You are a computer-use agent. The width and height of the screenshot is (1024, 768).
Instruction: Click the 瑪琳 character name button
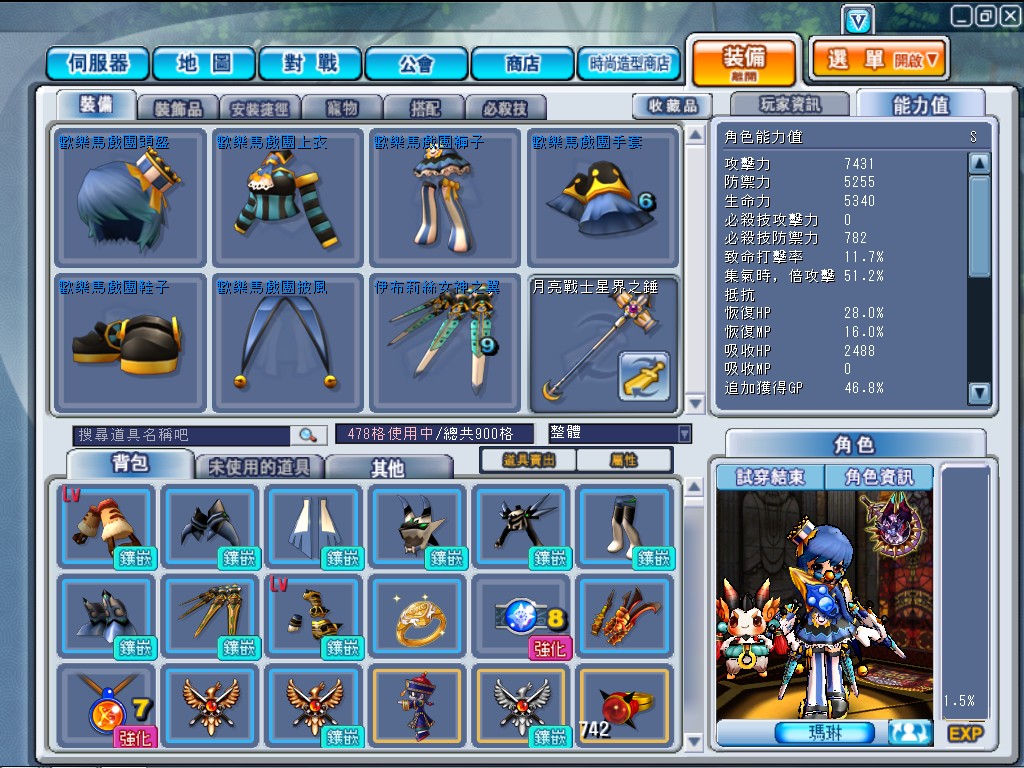tap(824, 733)
